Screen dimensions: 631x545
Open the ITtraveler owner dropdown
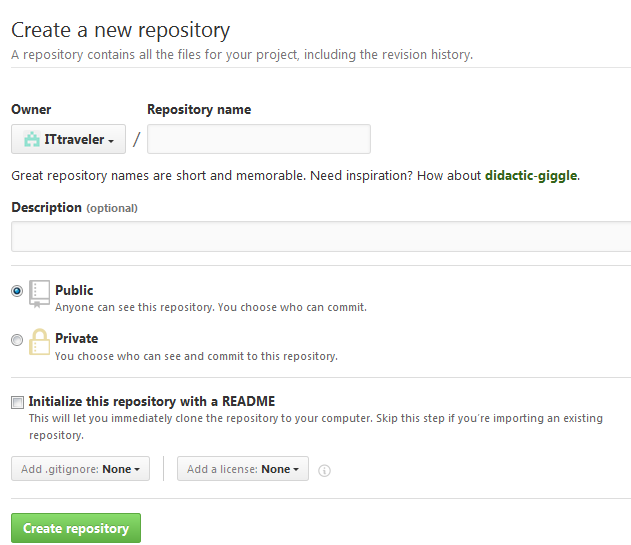click(68, 139)
